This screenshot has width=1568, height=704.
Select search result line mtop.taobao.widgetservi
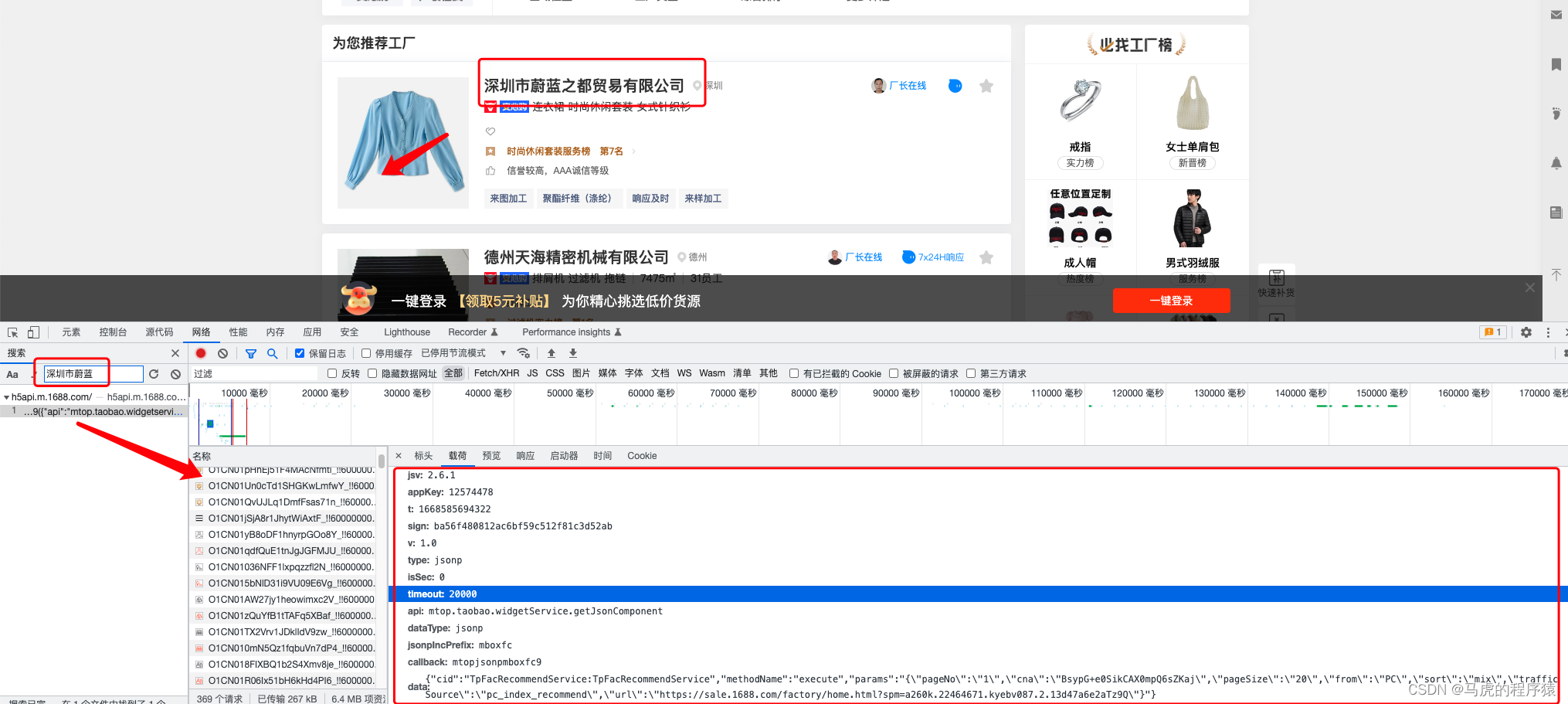pos(94,412)
